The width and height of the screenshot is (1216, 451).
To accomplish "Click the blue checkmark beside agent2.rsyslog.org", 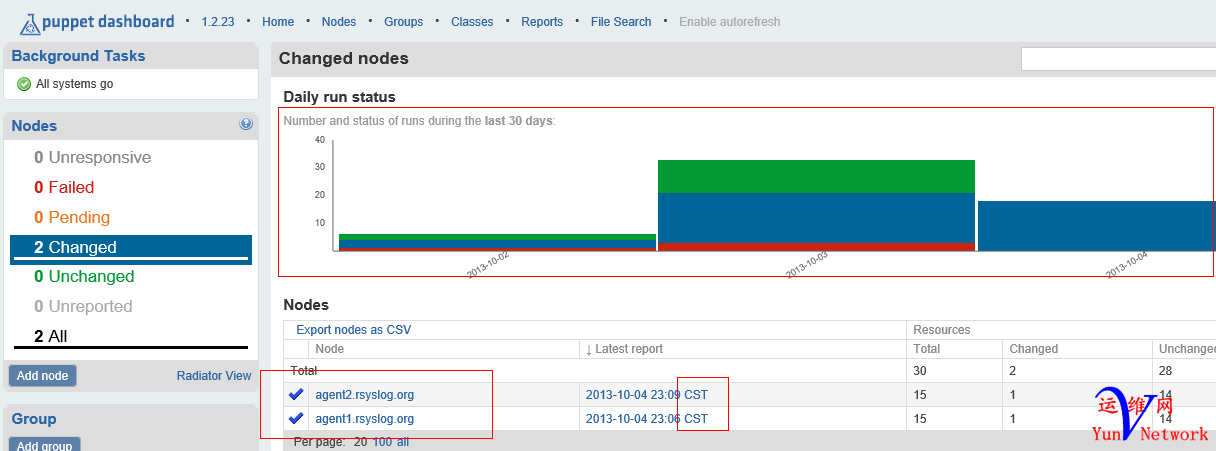I will [x=296, y=395].
